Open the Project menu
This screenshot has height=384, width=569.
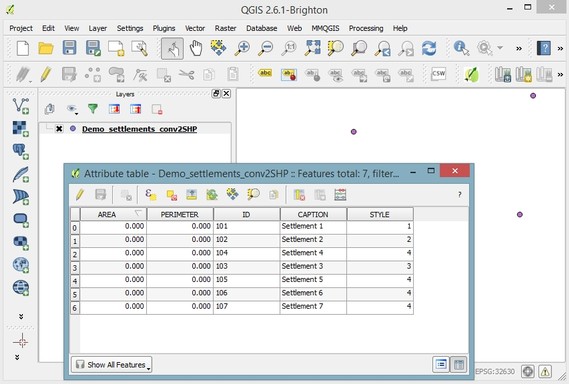click(x=21, y=28)
